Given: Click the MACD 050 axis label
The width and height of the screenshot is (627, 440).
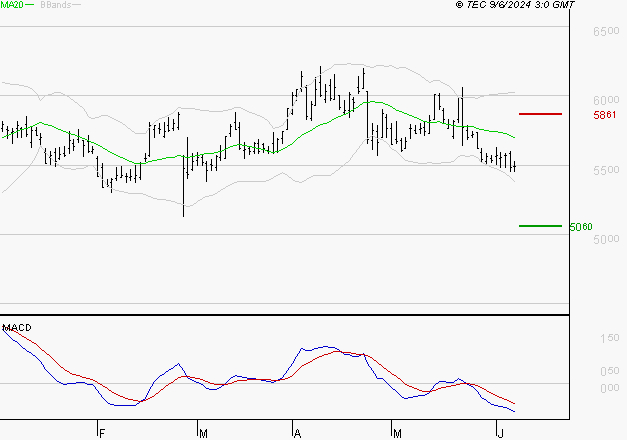Looking at the screenshot, I should click(610, 371).
